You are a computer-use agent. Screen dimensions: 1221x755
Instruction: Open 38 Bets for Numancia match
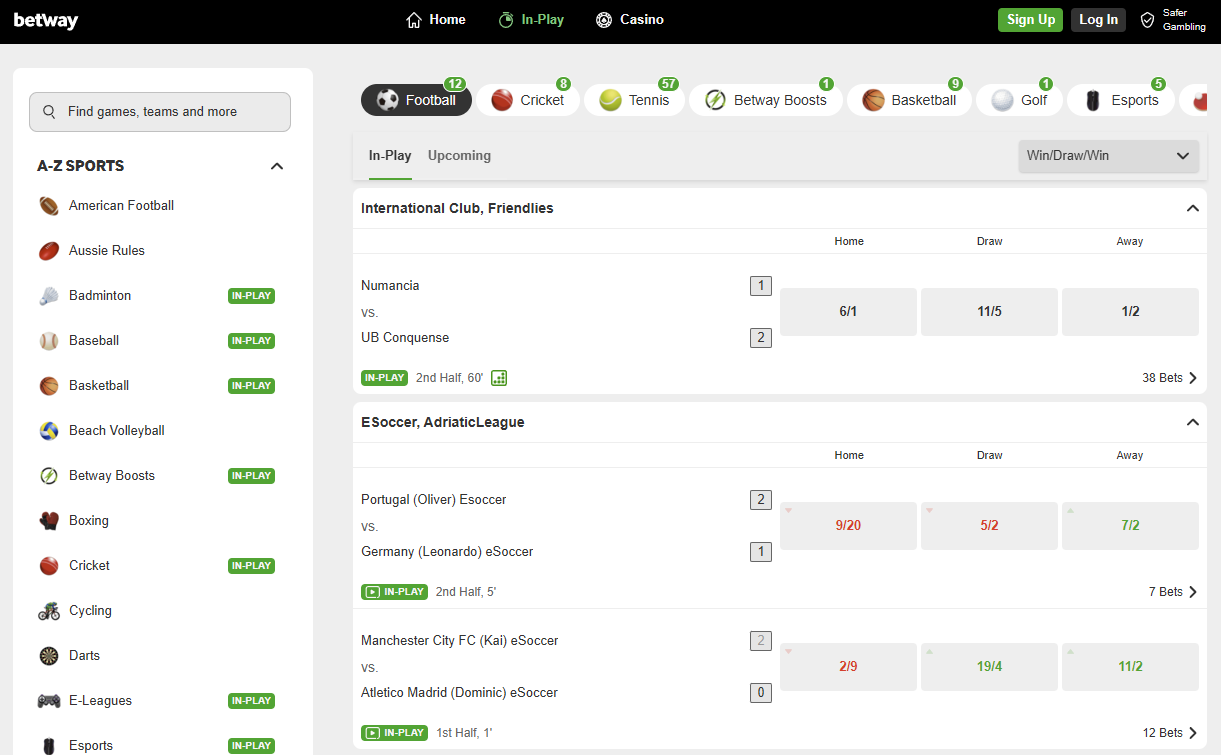pyautogui.click(x=1170, y=378)
